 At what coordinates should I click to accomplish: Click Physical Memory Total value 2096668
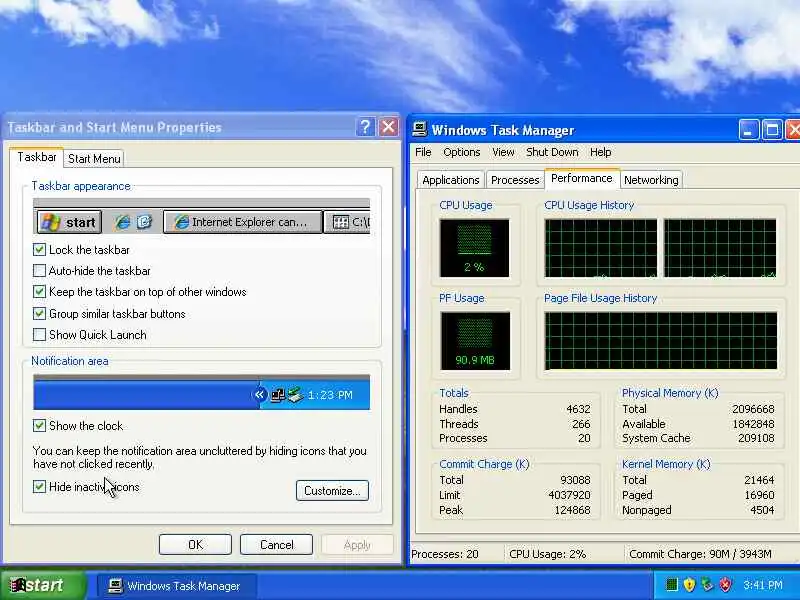pyautogui.click(x=753, y=409)
